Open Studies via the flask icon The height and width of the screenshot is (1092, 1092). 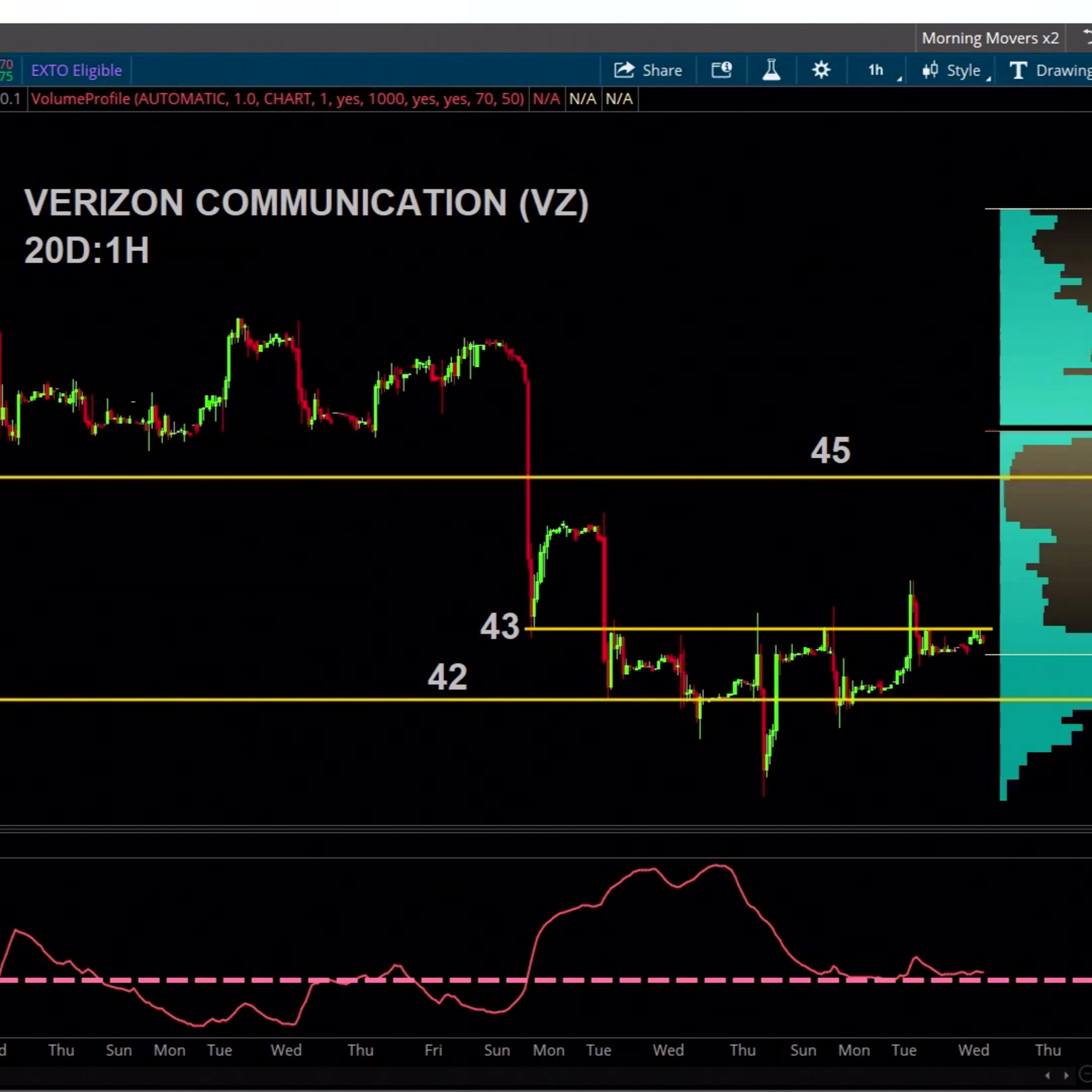pos(772,71)
